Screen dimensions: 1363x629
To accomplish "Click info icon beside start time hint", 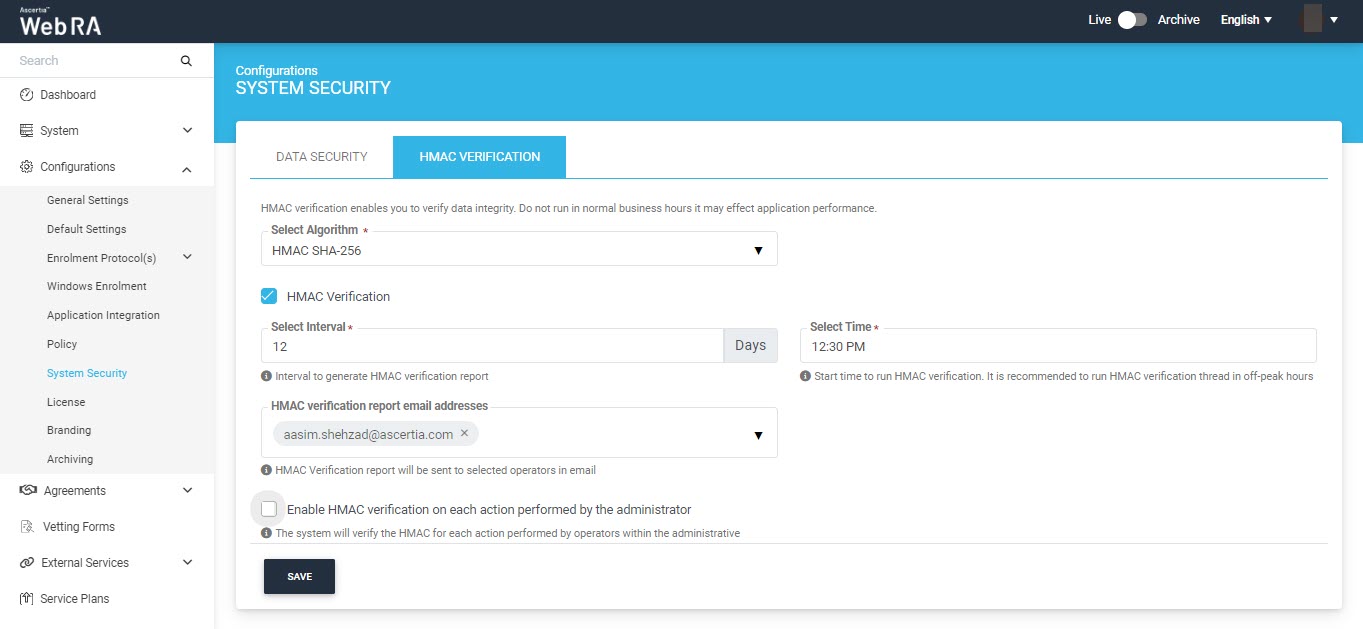I will (805, 377).
